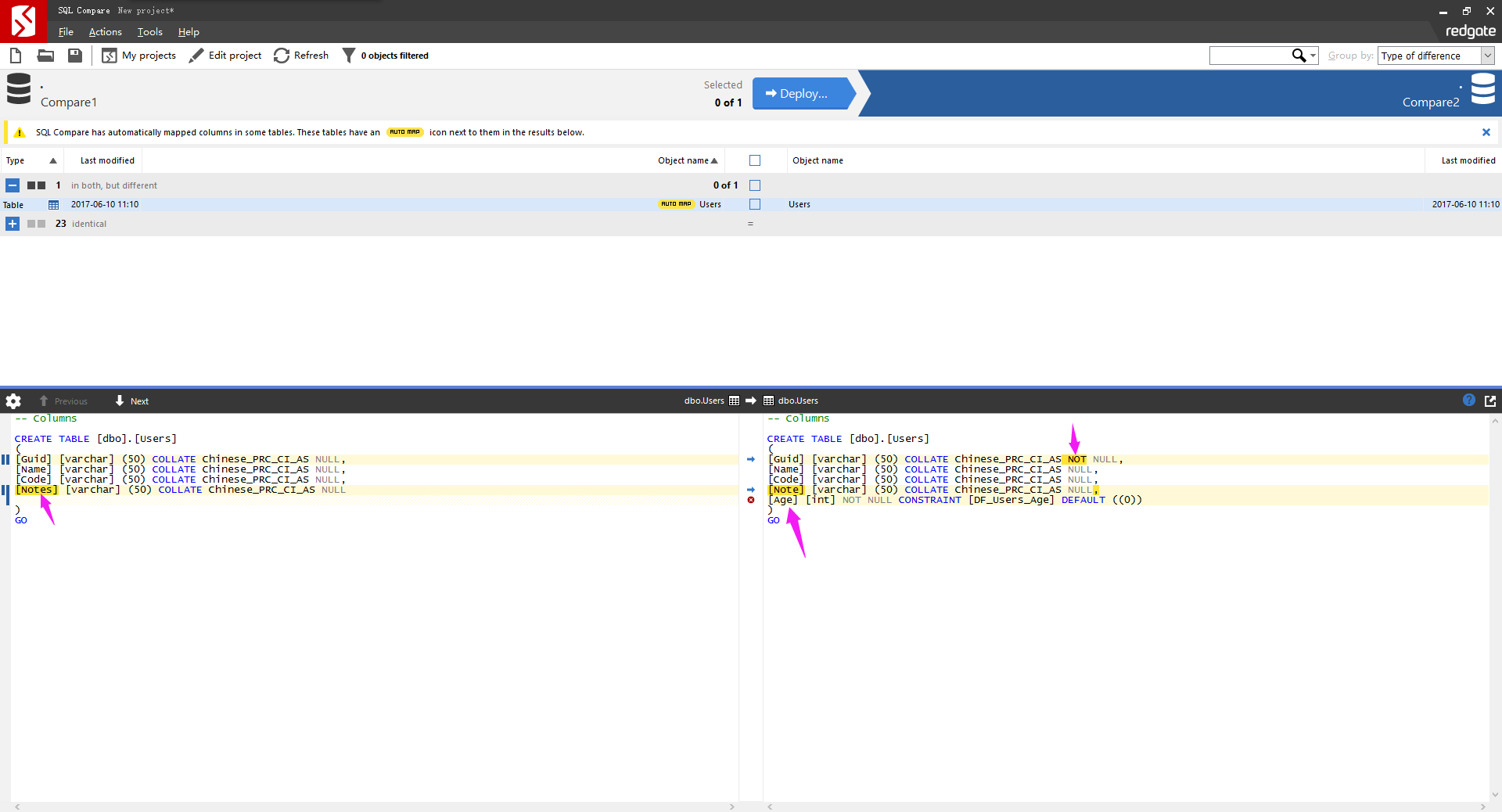Save the project with floppy icon

[x=75, y=56]
